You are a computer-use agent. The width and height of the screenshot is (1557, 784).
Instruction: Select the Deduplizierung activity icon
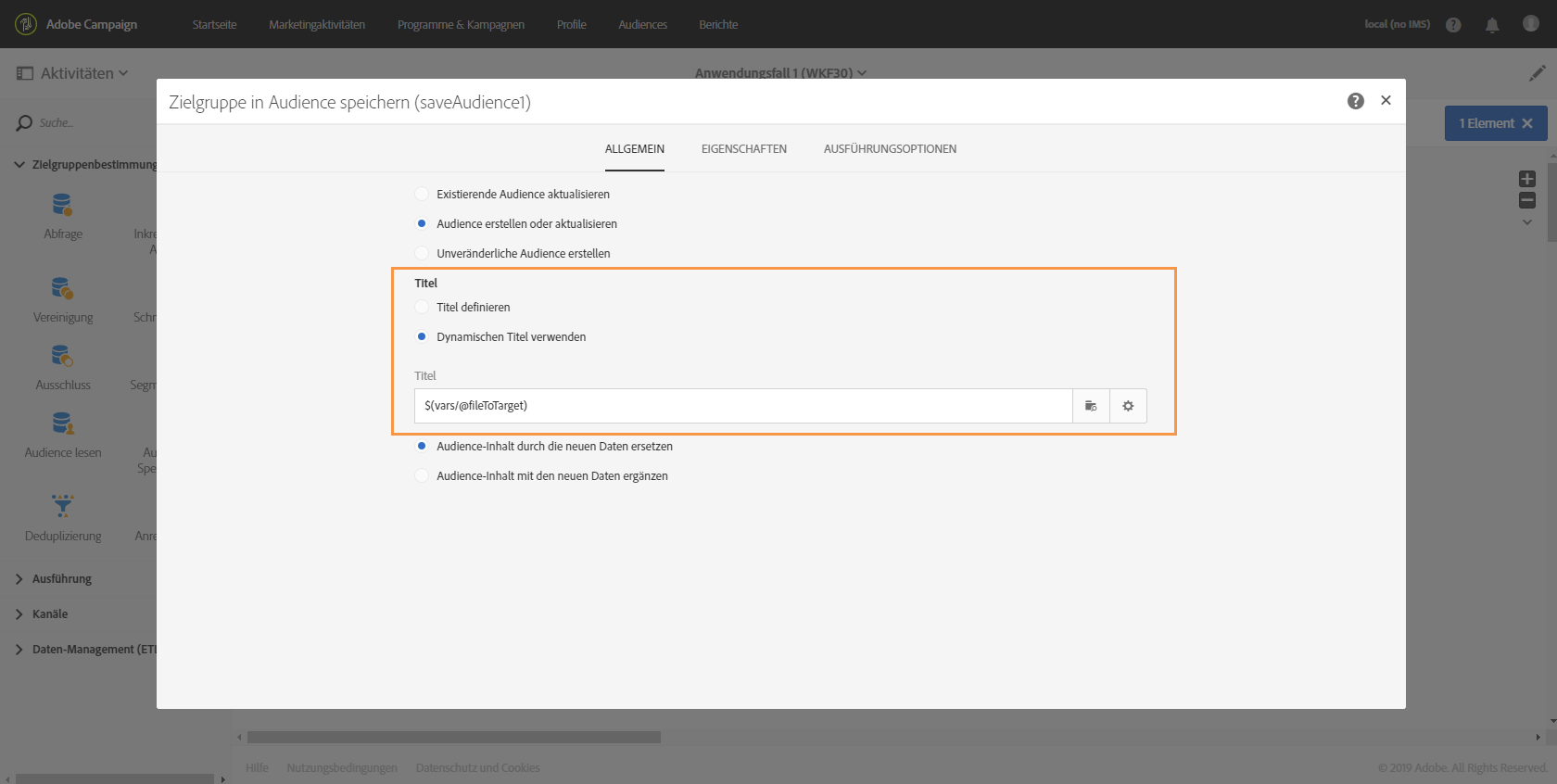(x=62, y=506)
